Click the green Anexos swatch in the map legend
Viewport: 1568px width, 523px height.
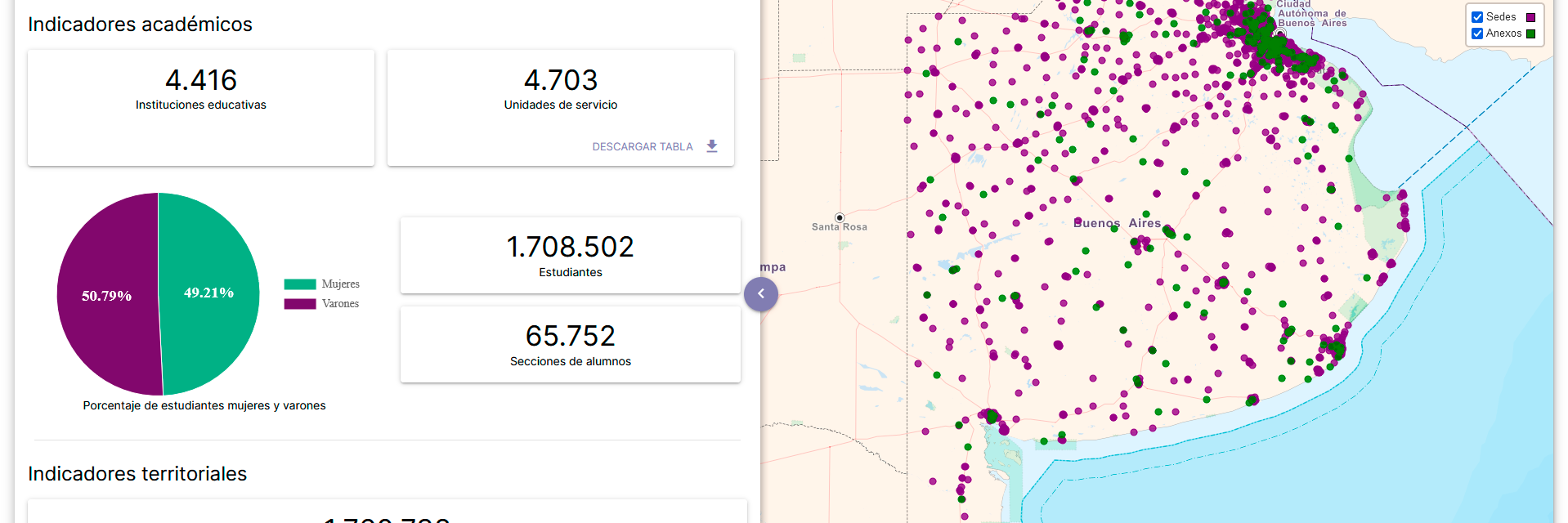point(1531,34)
